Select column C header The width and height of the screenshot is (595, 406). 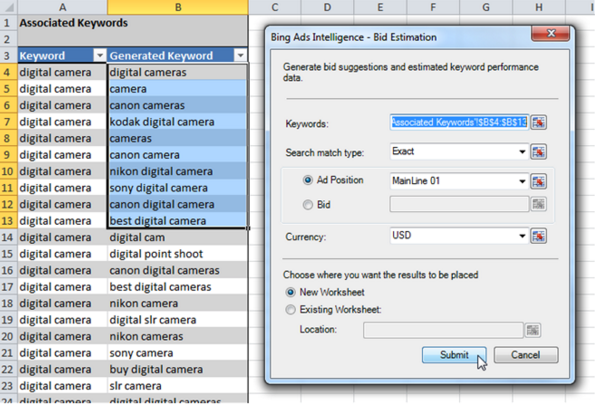[275, 7]
